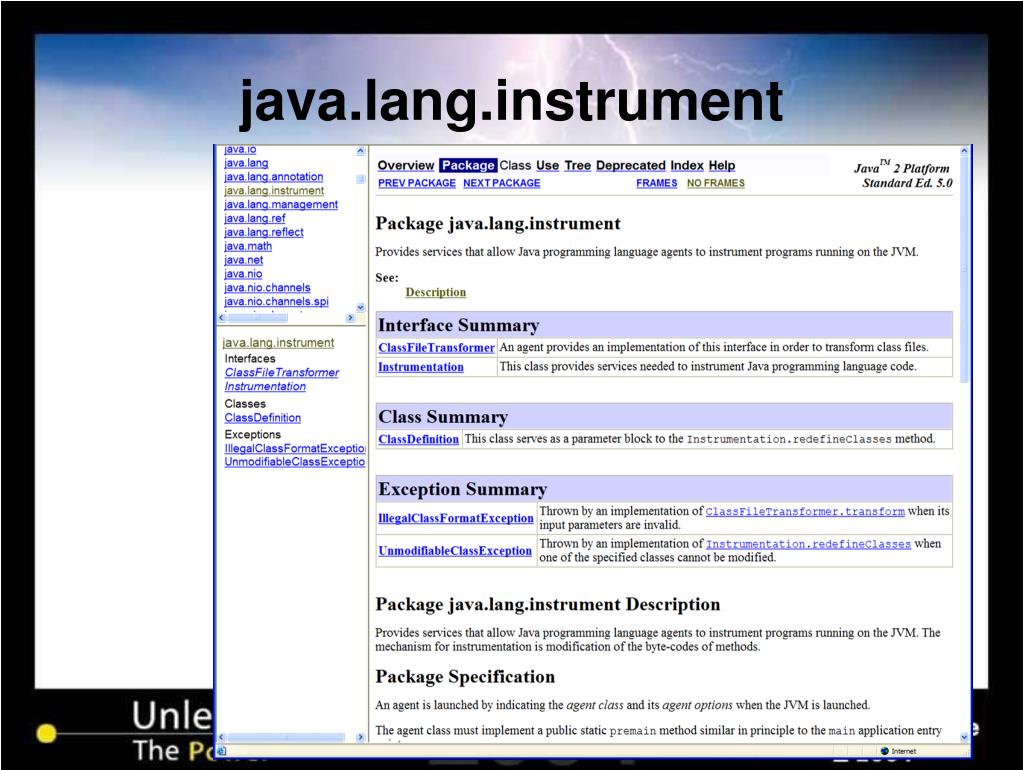This screenshot has height=770, width=1023.
Task: Open the Deprecated API page
Action: [630, 165]
